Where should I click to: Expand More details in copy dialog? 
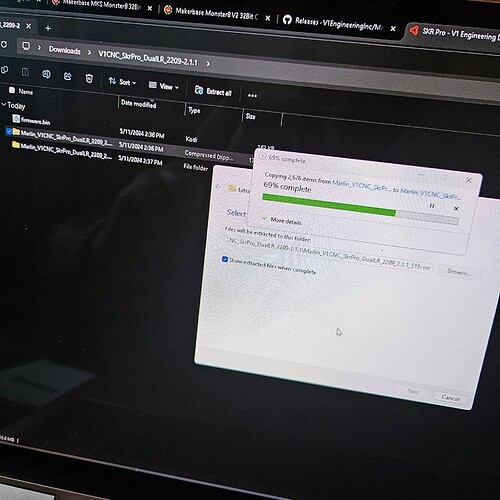tap(282, 220)
